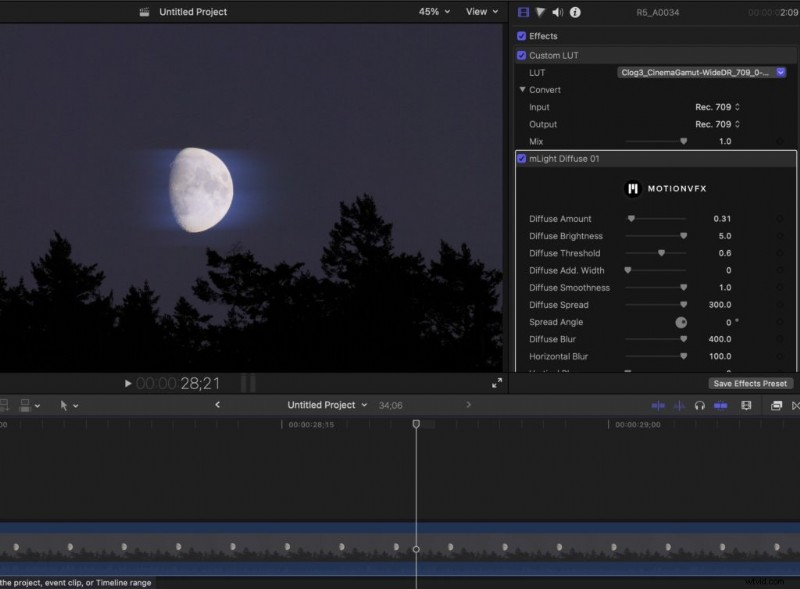Open the Audio inspector speaker icon
This screenshot has width=800, height=589.
click(x=557, y=12)
